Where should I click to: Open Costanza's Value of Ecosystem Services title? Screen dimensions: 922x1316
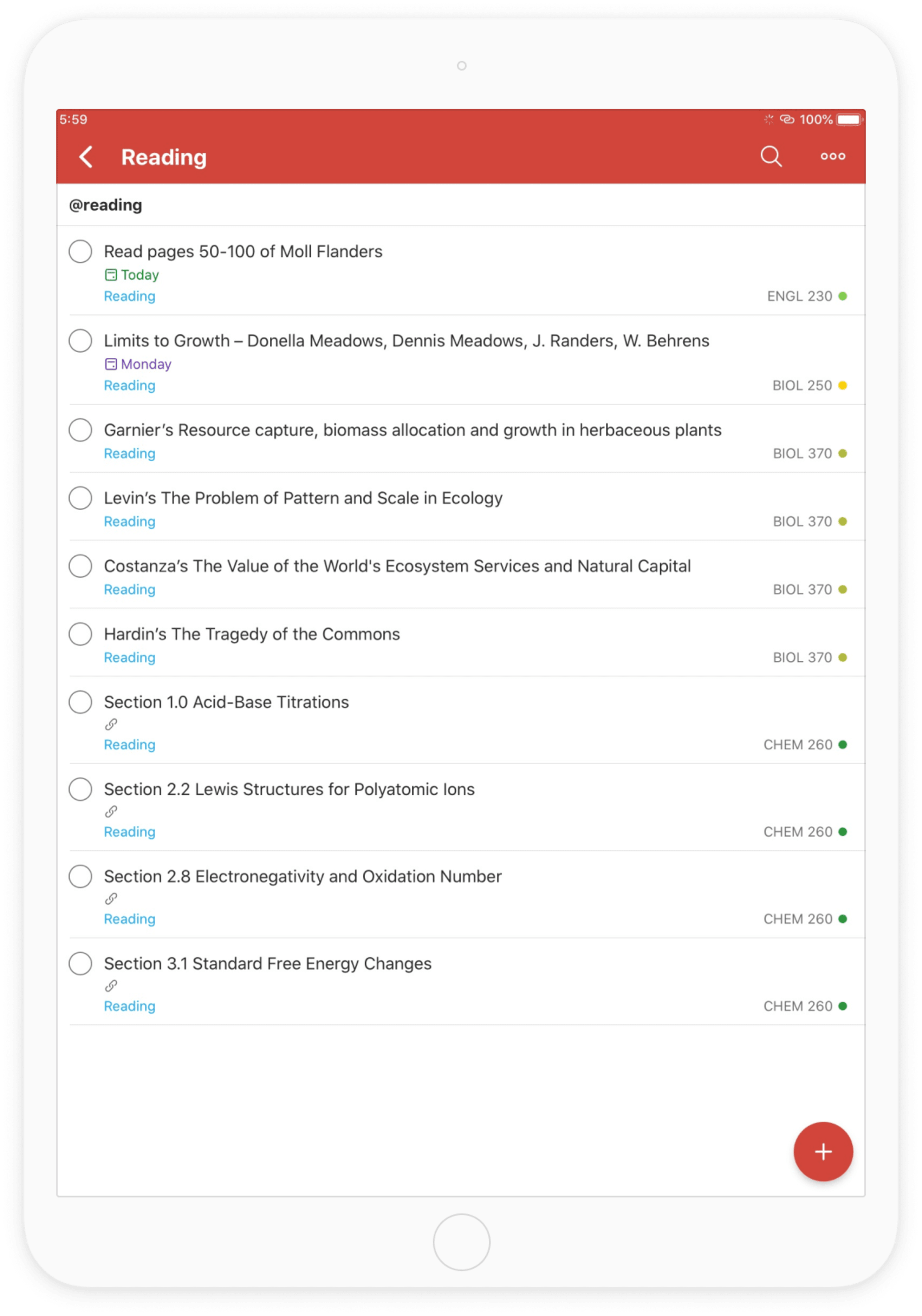[x=397, y=566]
